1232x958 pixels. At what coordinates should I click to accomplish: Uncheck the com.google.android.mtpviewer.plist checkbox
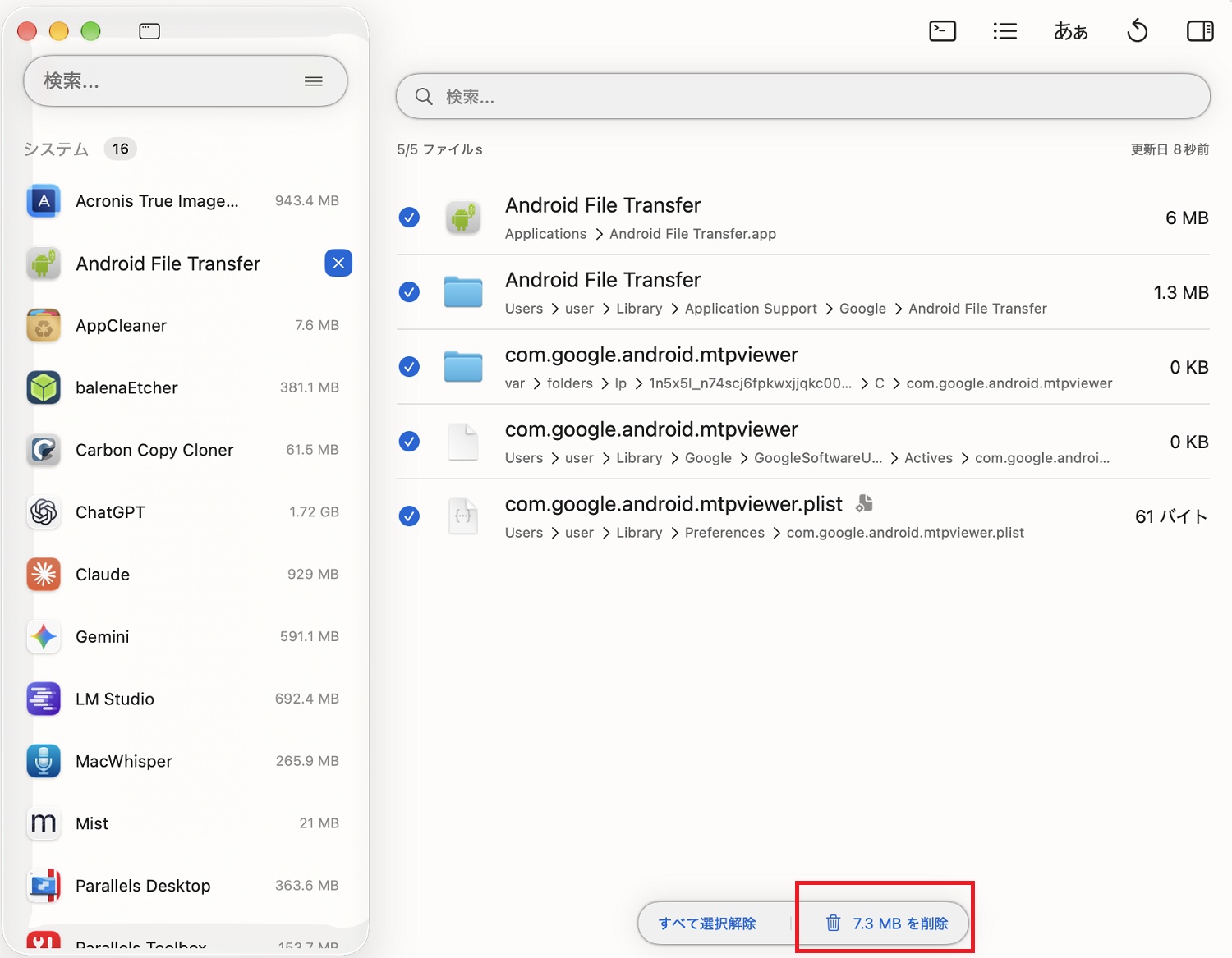pos(409,516)
